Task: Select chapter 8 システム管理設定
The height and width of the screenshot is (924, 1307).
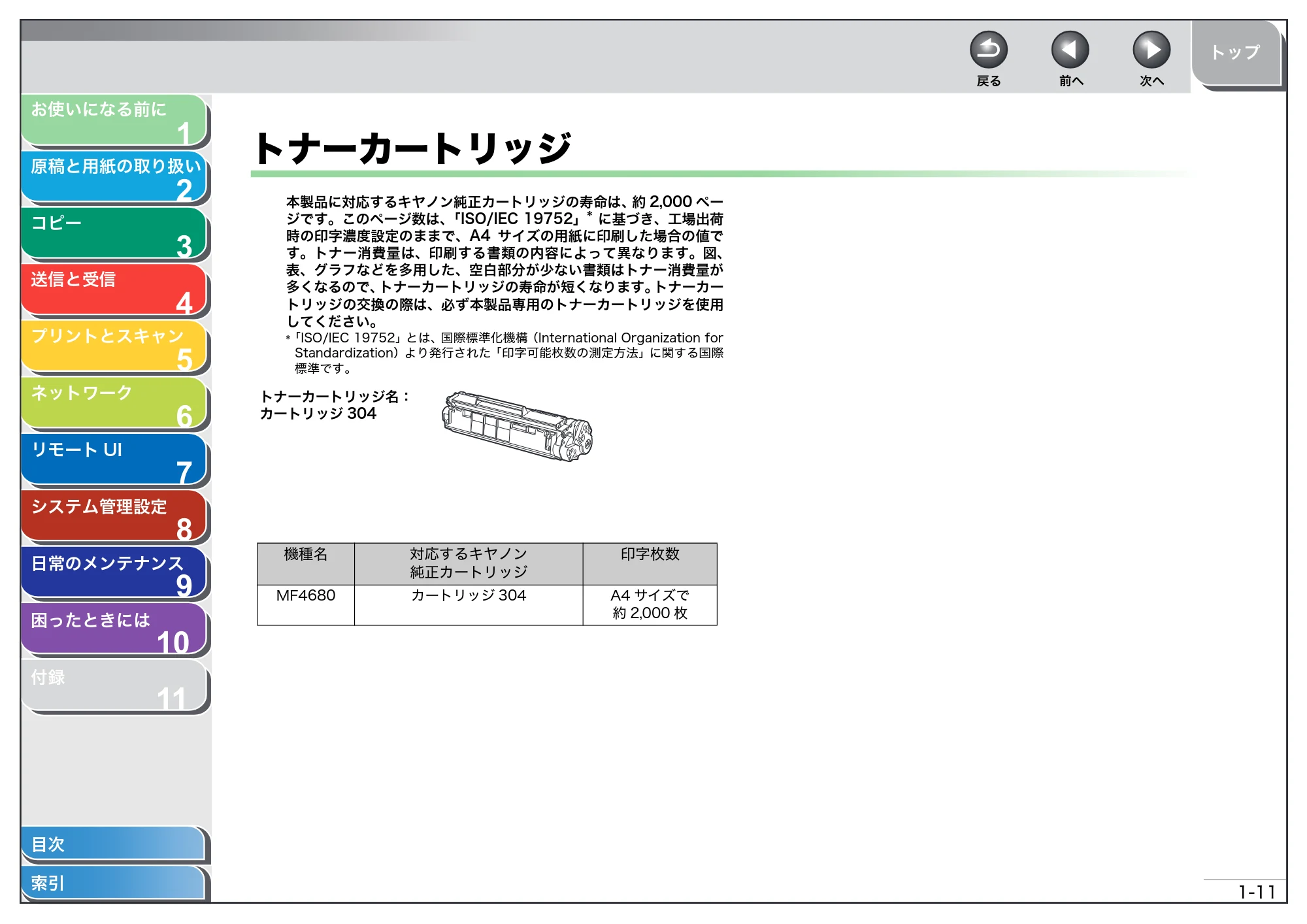Action: pos(114,516)
